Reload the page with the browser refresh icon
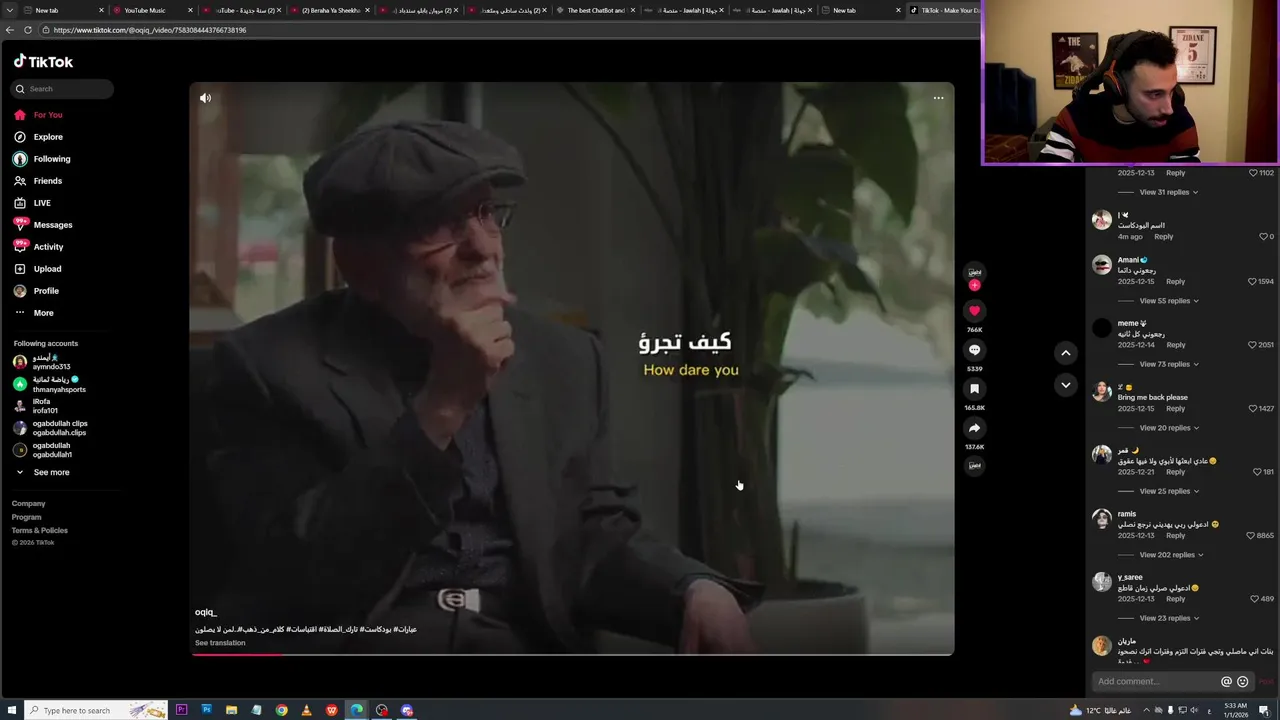Viewport: 1280px width, 720px height. tap(28, 30)
